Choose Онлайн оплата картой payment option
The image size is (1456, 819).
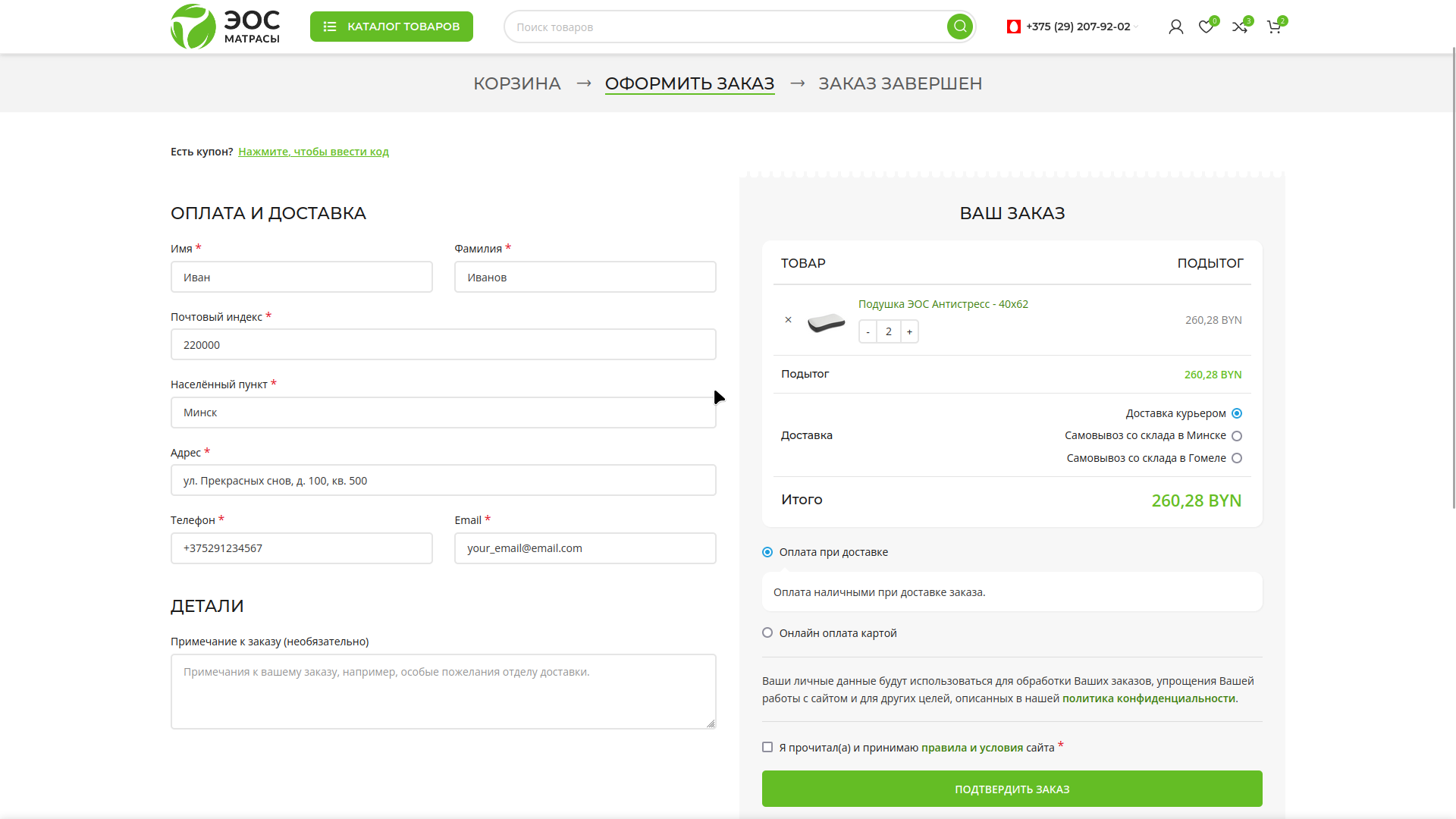tap(767, 633)
